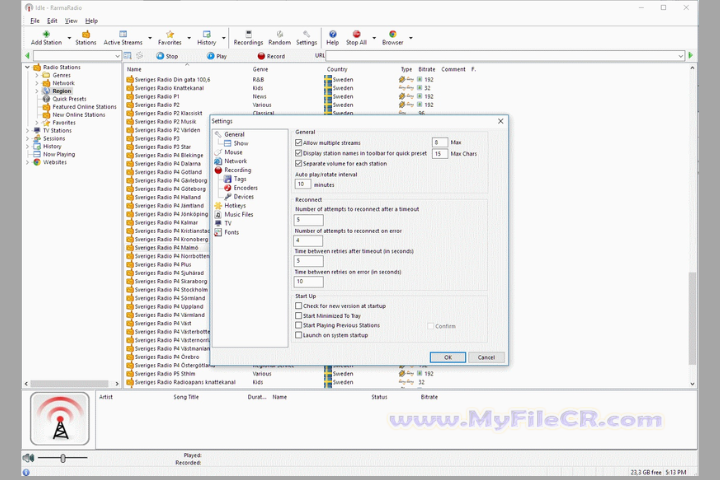Click the Add Station toolbar icon

(46, 38)
